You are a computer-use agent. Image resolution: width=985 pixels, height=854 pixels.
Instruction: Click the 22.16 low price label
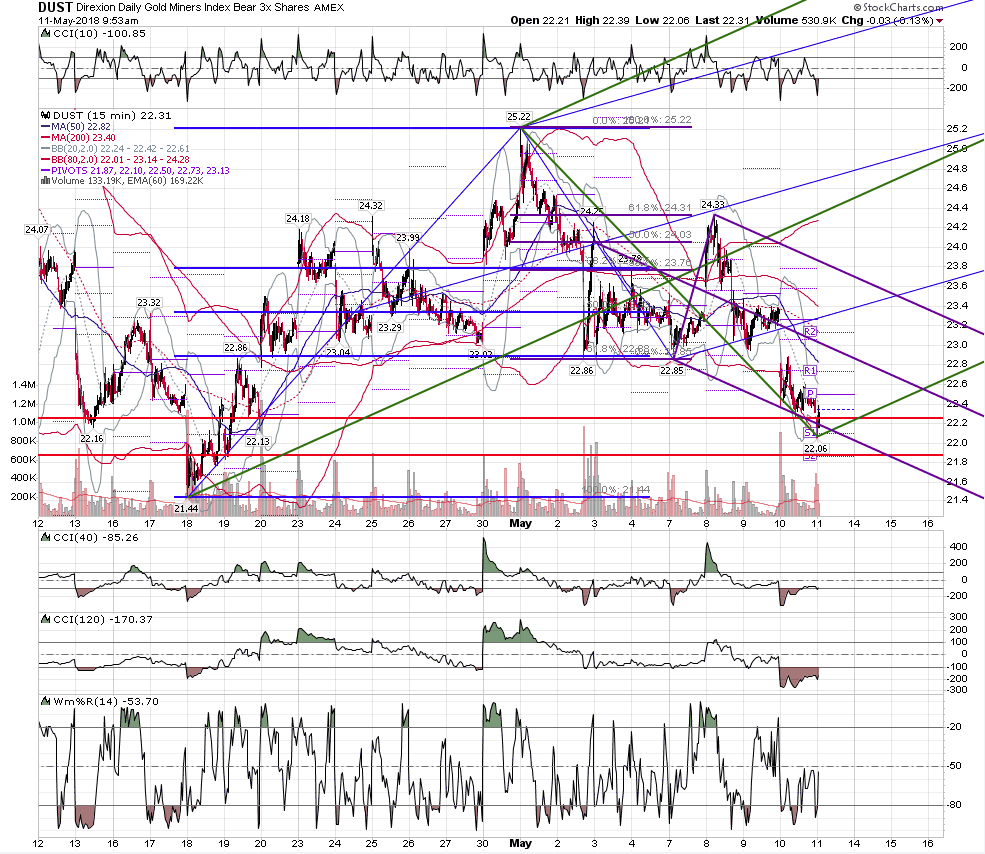92,438
